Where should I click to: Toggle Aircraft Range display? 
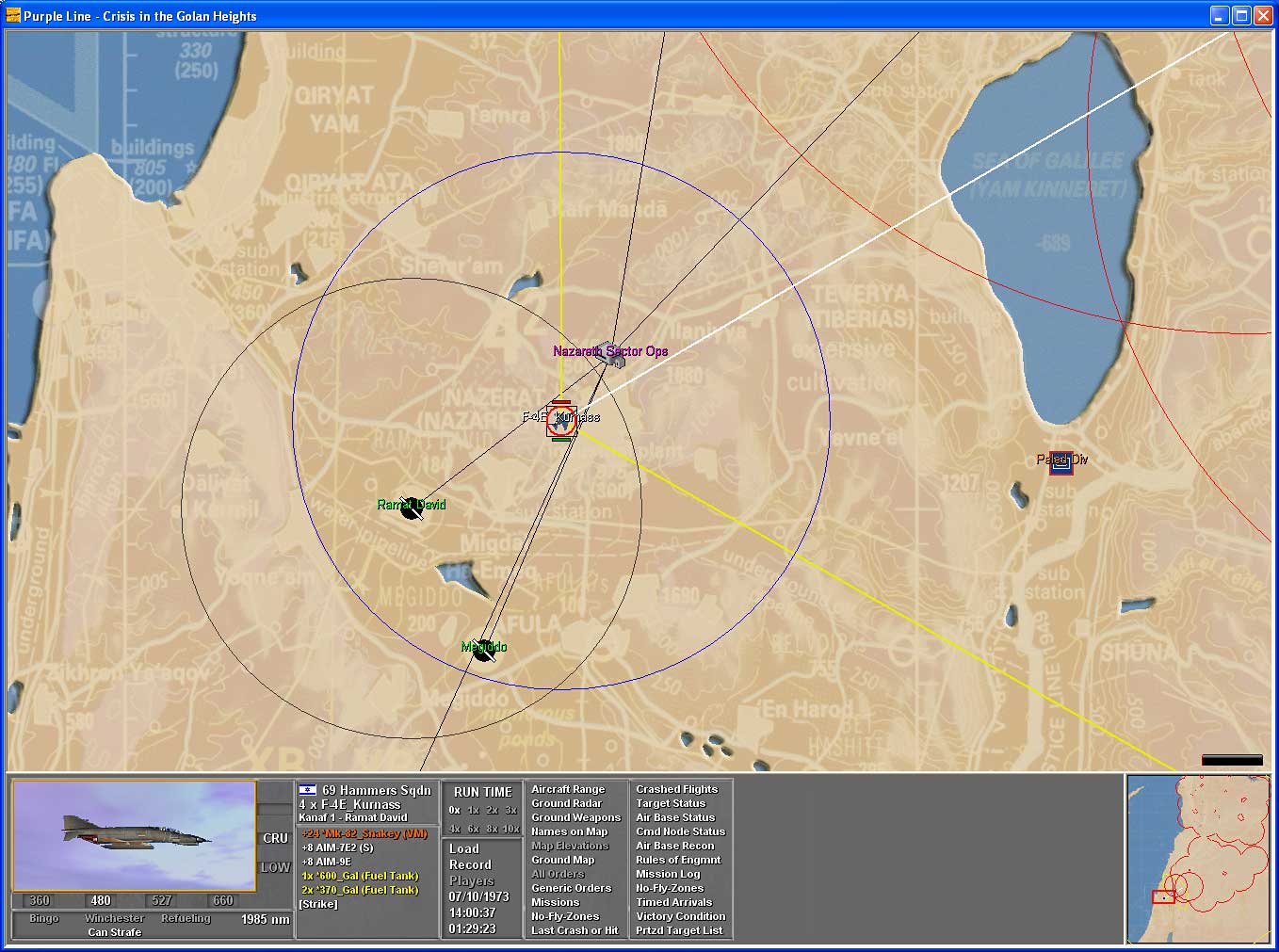click(568, 789)
